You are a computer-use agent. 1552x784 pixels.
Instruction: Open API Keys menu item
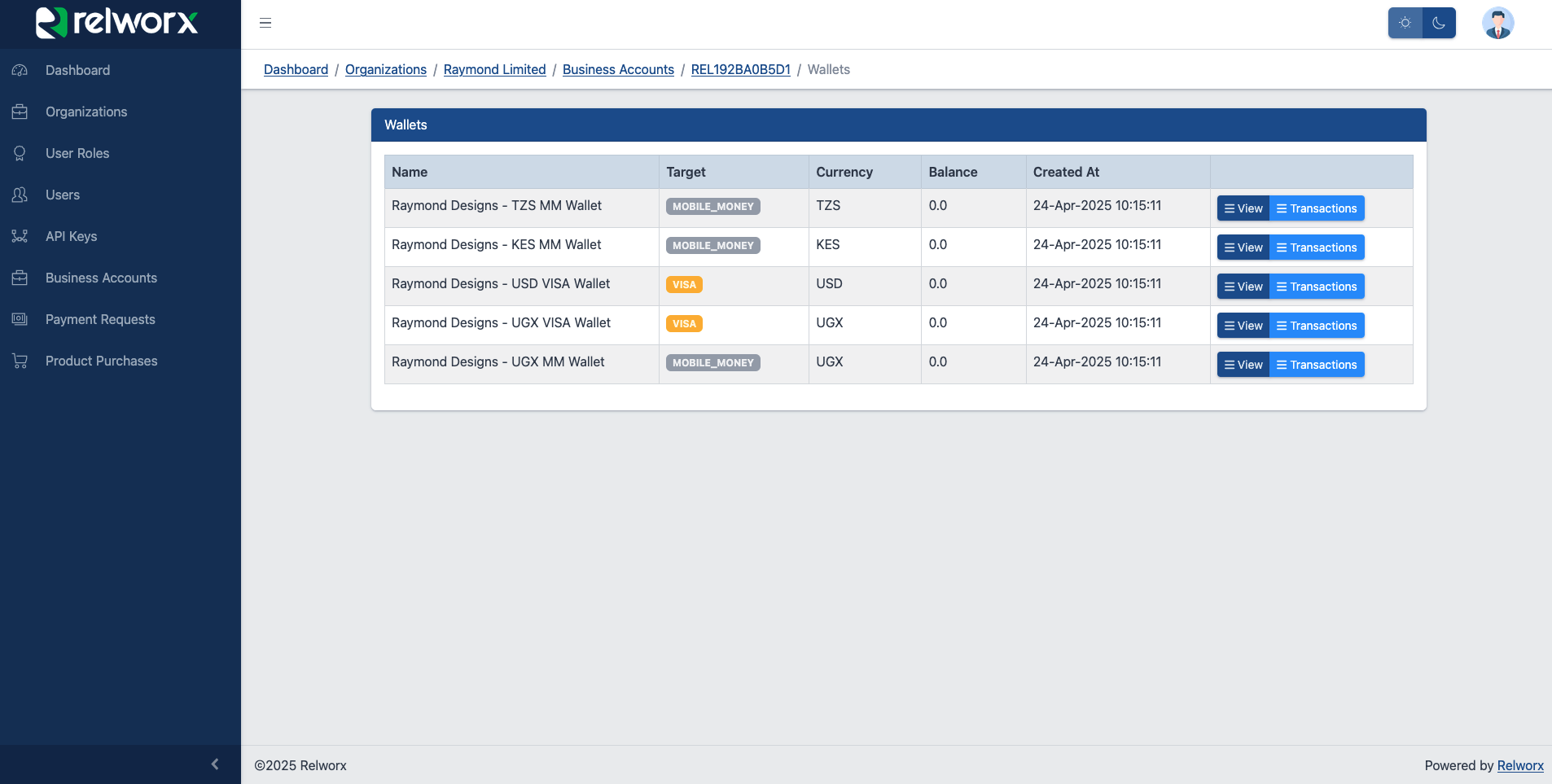(x=121, y=236)
